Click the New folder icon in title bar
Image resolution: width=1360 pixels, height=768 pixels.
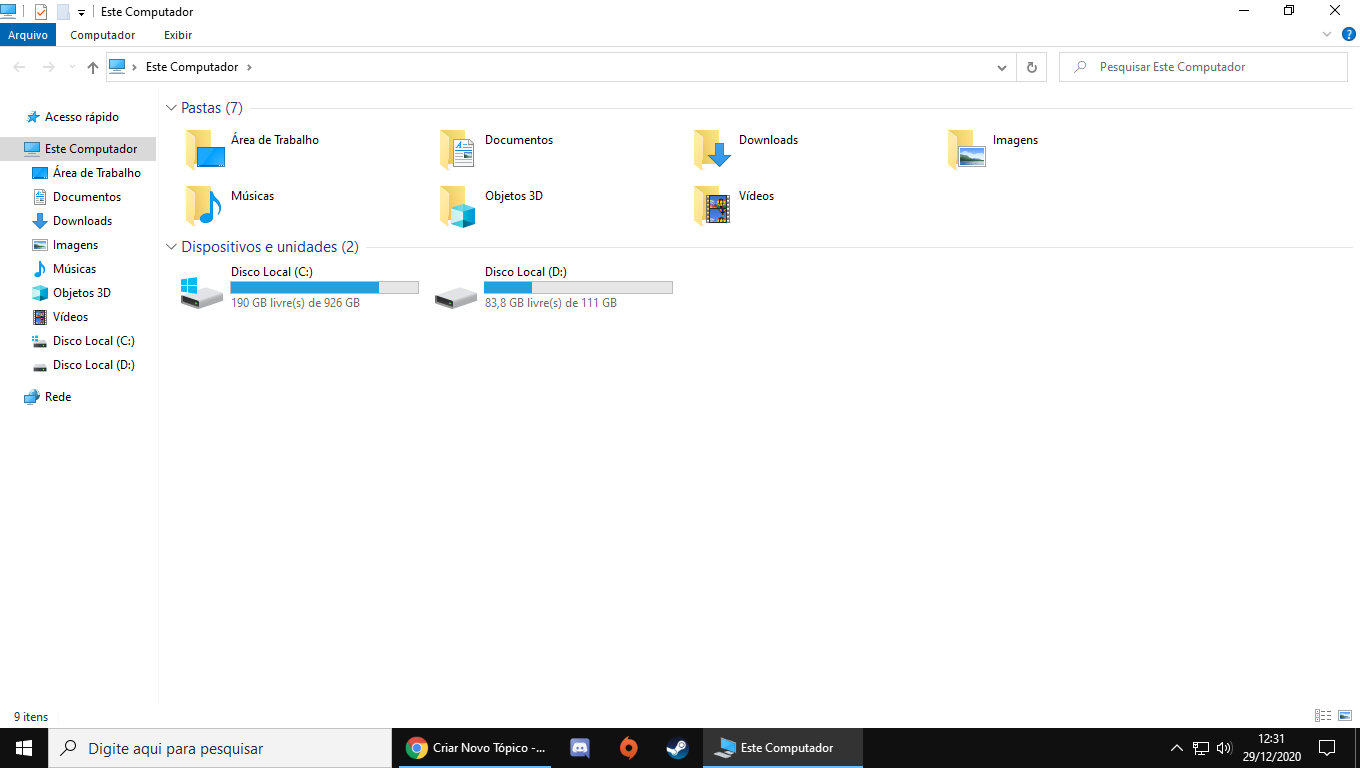tap(63, 12)
